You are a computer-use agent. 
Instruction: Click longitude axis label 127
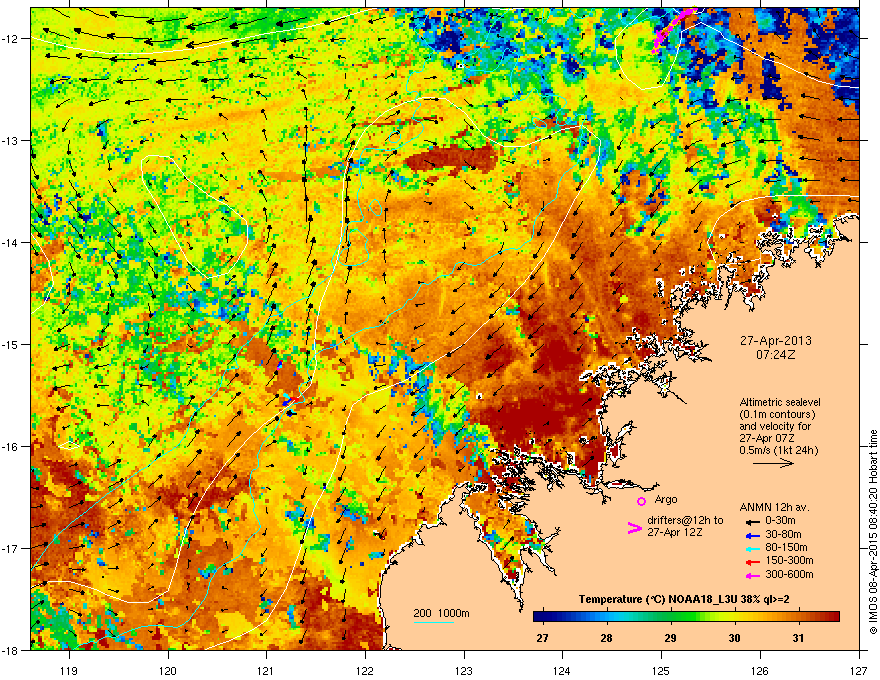[859, 670]
